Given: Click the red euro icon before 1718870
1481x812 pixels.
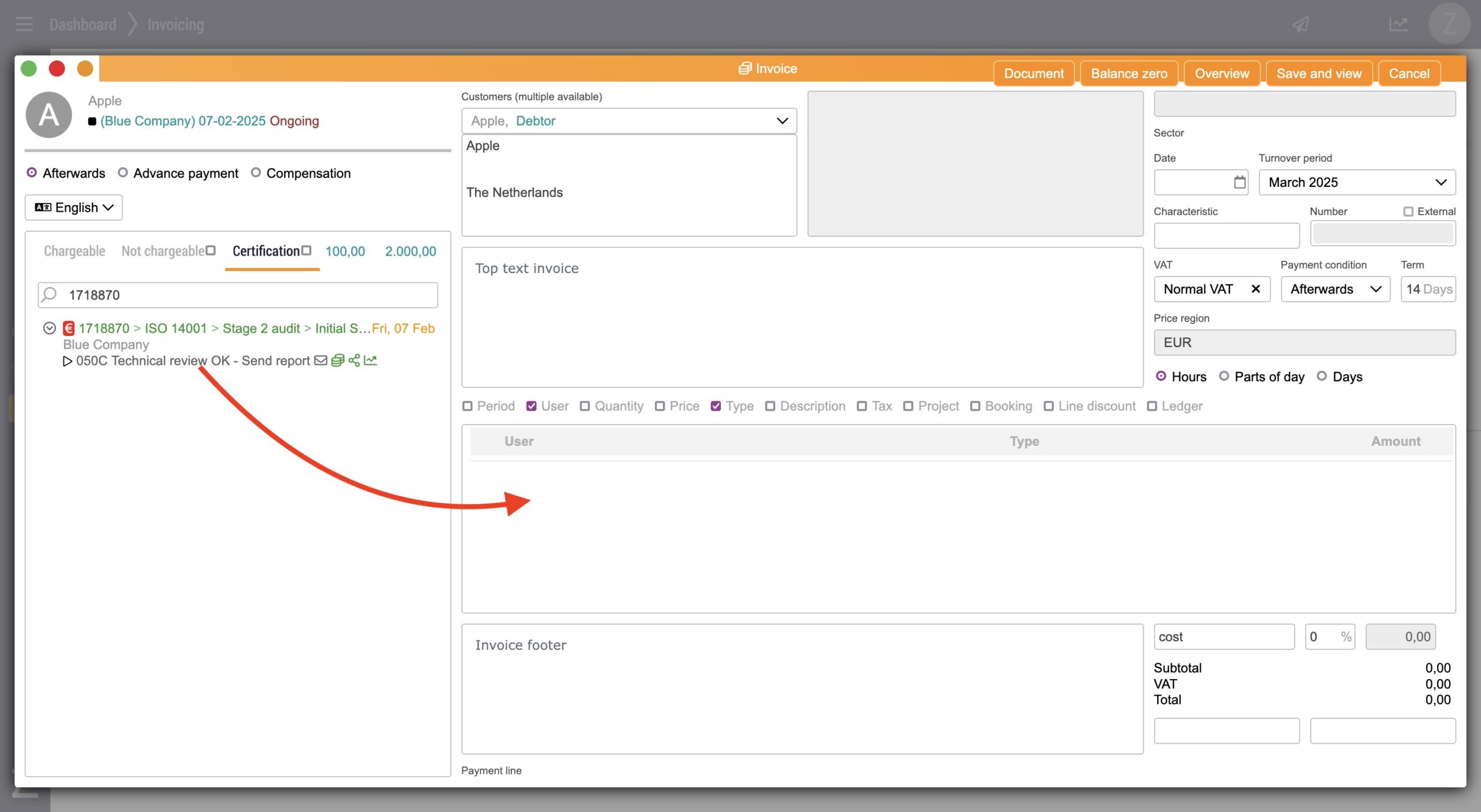Looking at the screenshot, I should (x=69, y=329).
